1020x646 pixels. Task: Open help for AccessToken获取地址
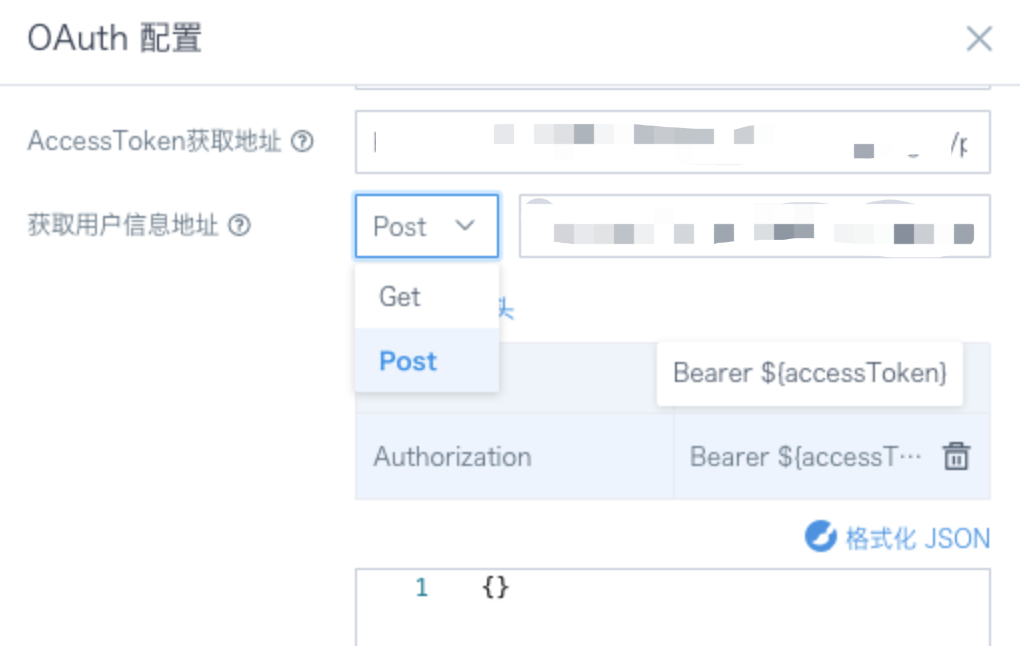click(x=302, y=141)
